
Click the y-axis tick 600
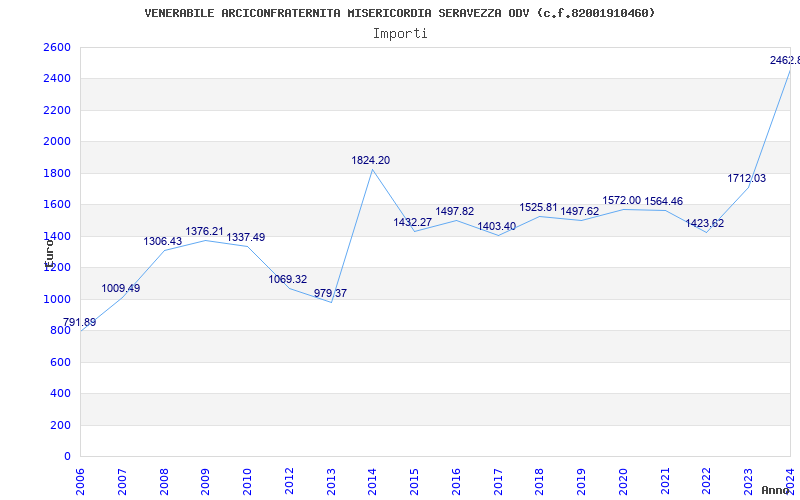60,362
